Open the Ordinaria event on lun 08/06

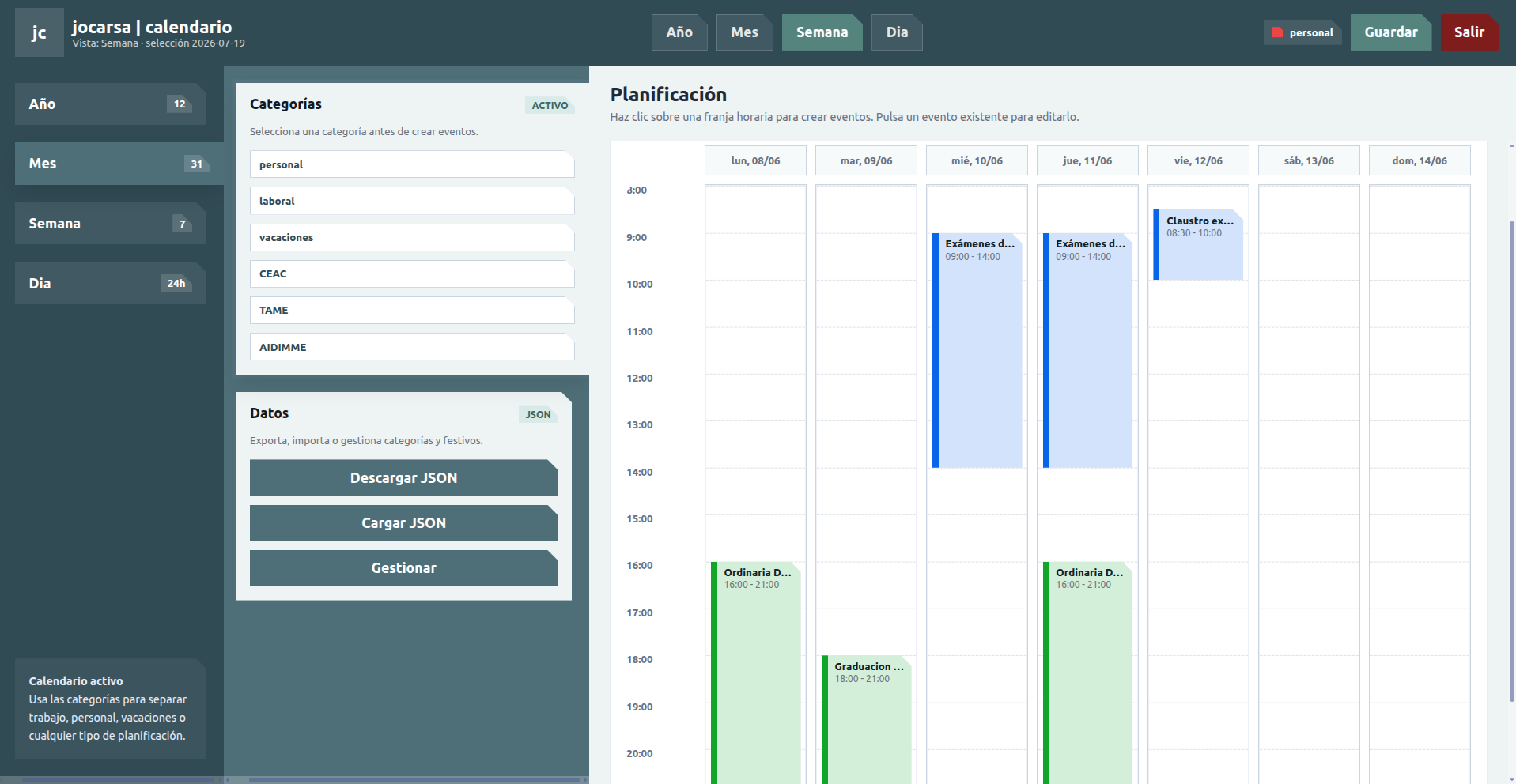pyautogui.click(x=756, y=673)
